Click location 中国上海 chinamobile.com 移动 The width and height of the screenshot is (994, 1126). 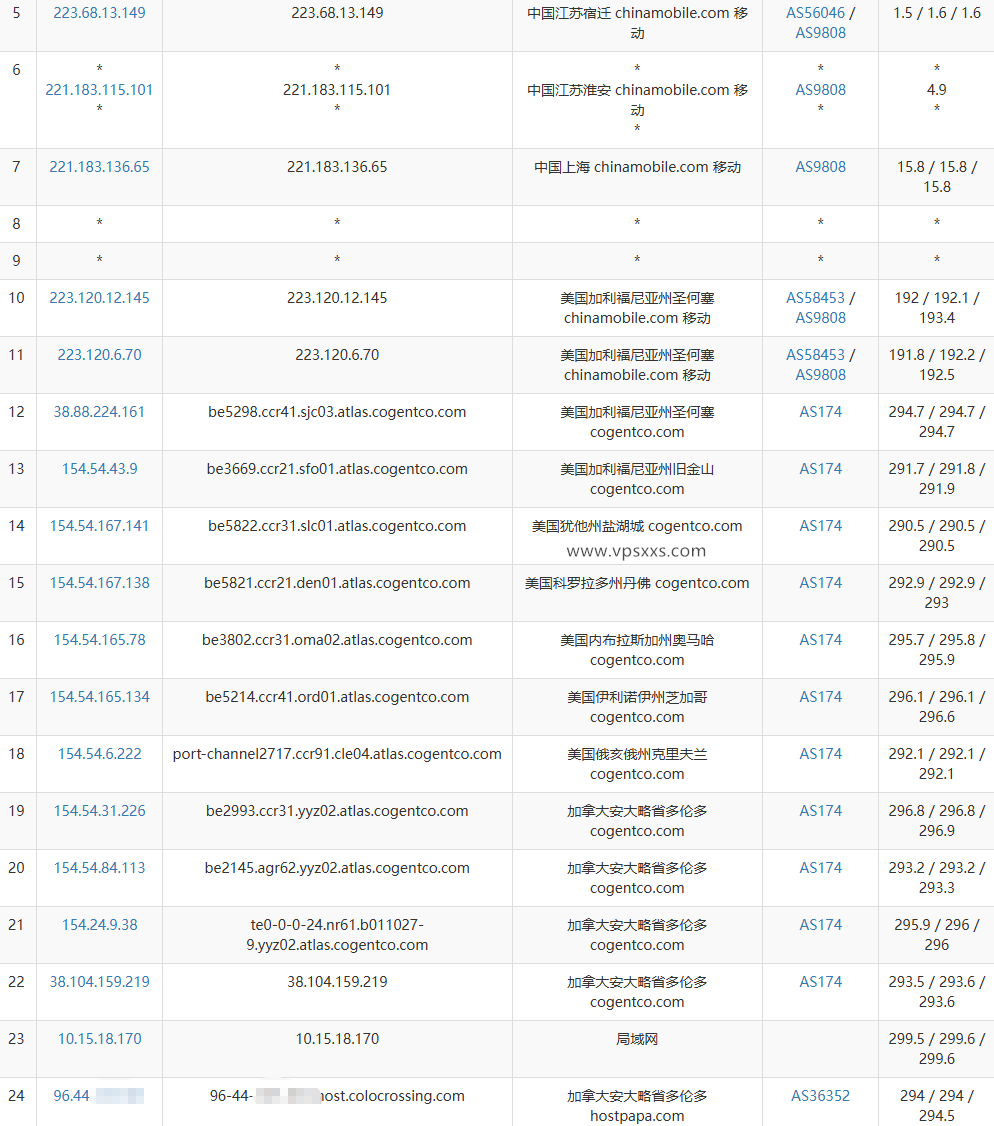(637, 167)
